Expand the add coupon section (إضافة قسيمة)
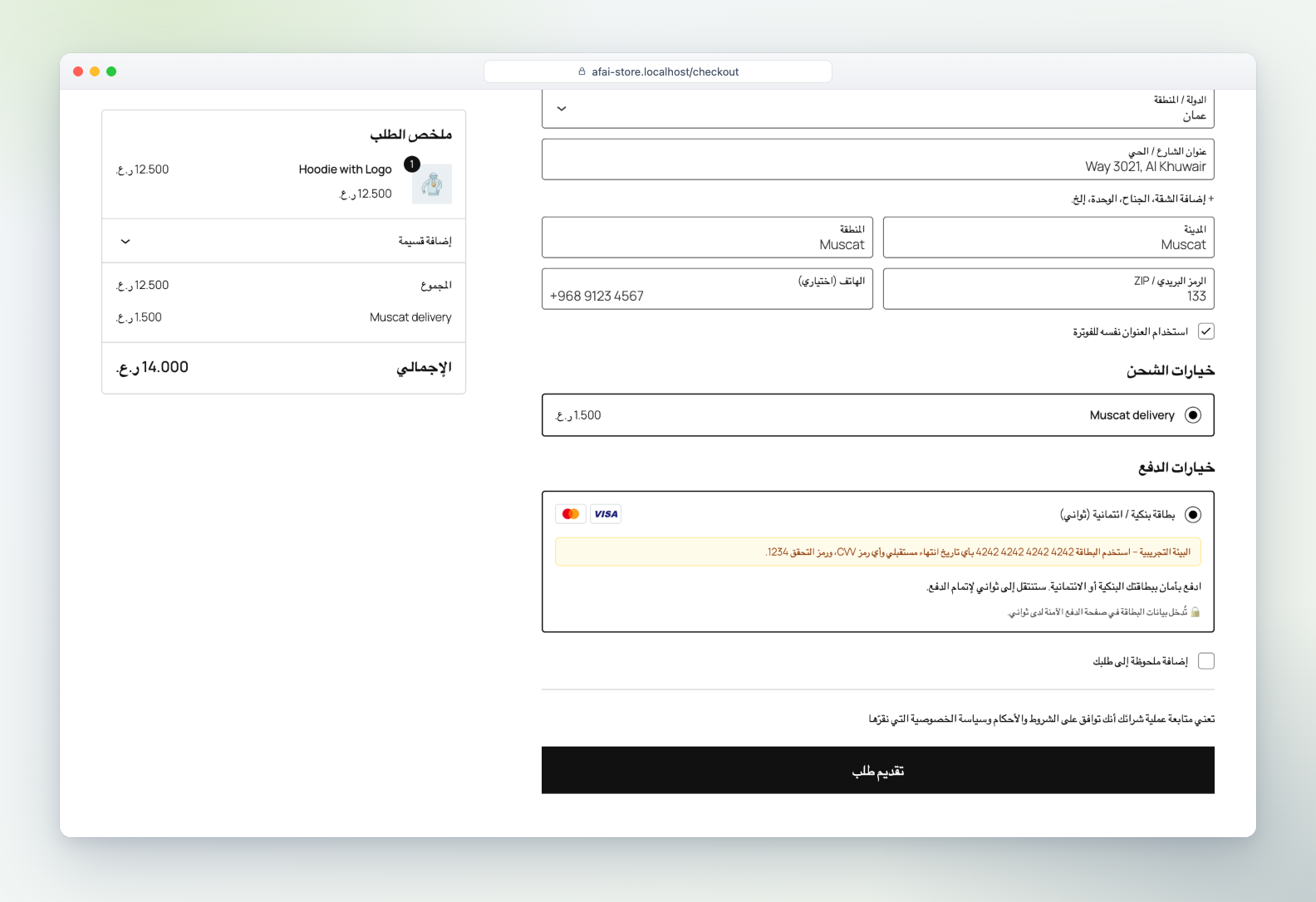This screenshot has width=1316, height=902. click(284, 241)
